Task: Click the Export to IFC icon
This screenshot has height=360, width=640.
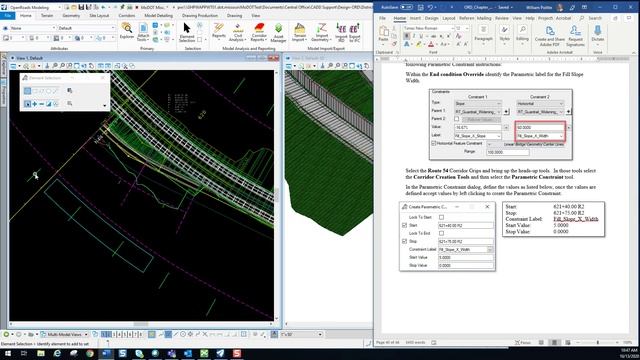Action: pos(354,32)
